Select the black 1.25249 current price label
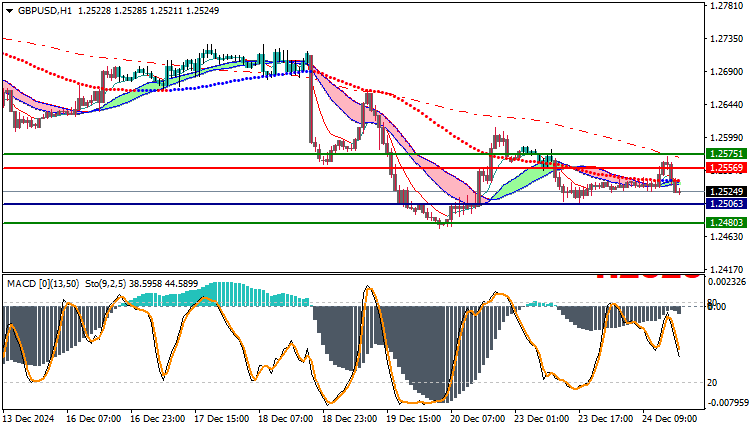Viewport: 750px width, 430px height. [x=726, y=192]
